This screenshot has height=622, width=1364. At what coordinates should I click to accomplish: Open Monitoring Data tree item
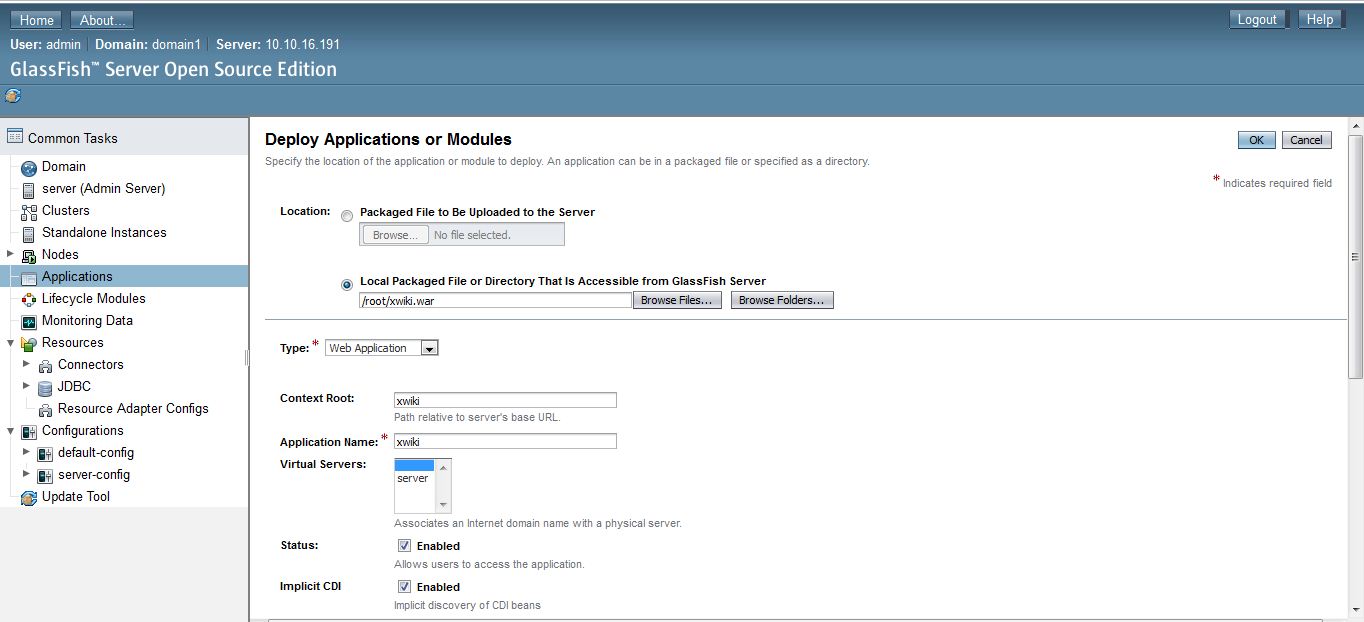(87, 321)
